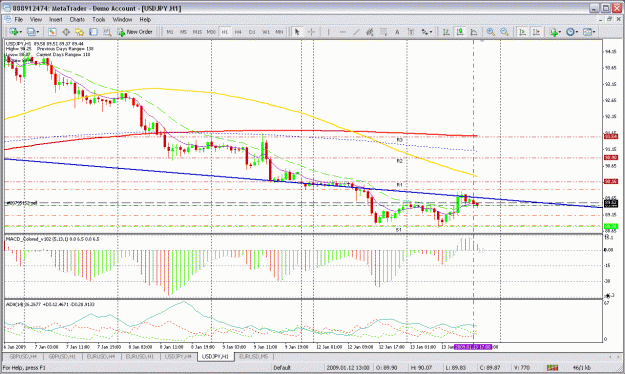Viewport: 625px width, 374px height.
Task: Click the zoom out magnifier icon
Action: (x=504, y=32)
